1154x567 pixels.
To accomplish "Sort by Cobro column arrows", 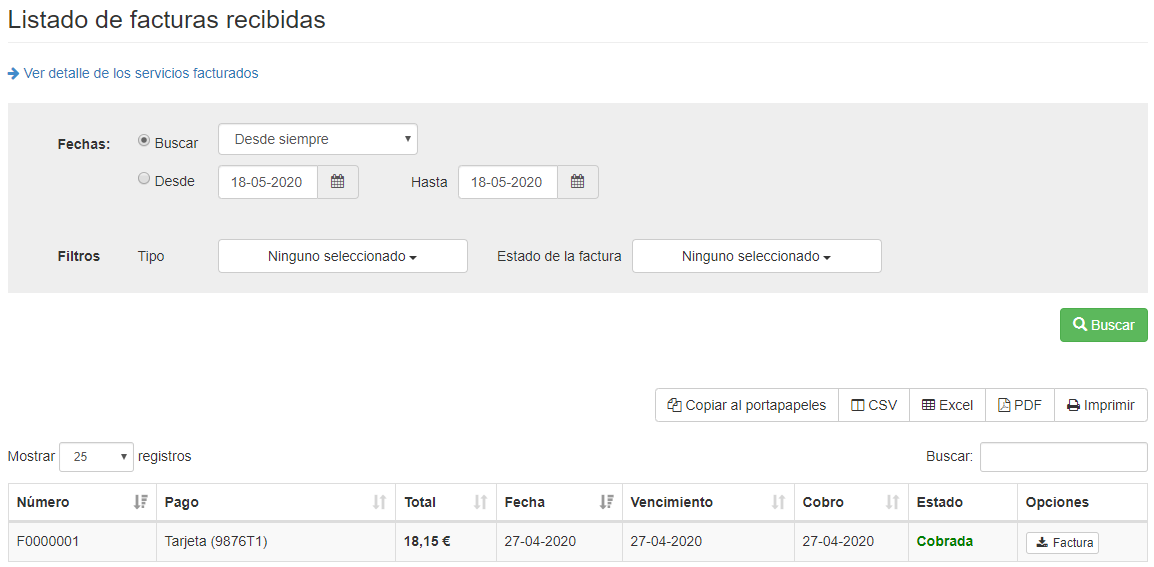I will point(892,502).
